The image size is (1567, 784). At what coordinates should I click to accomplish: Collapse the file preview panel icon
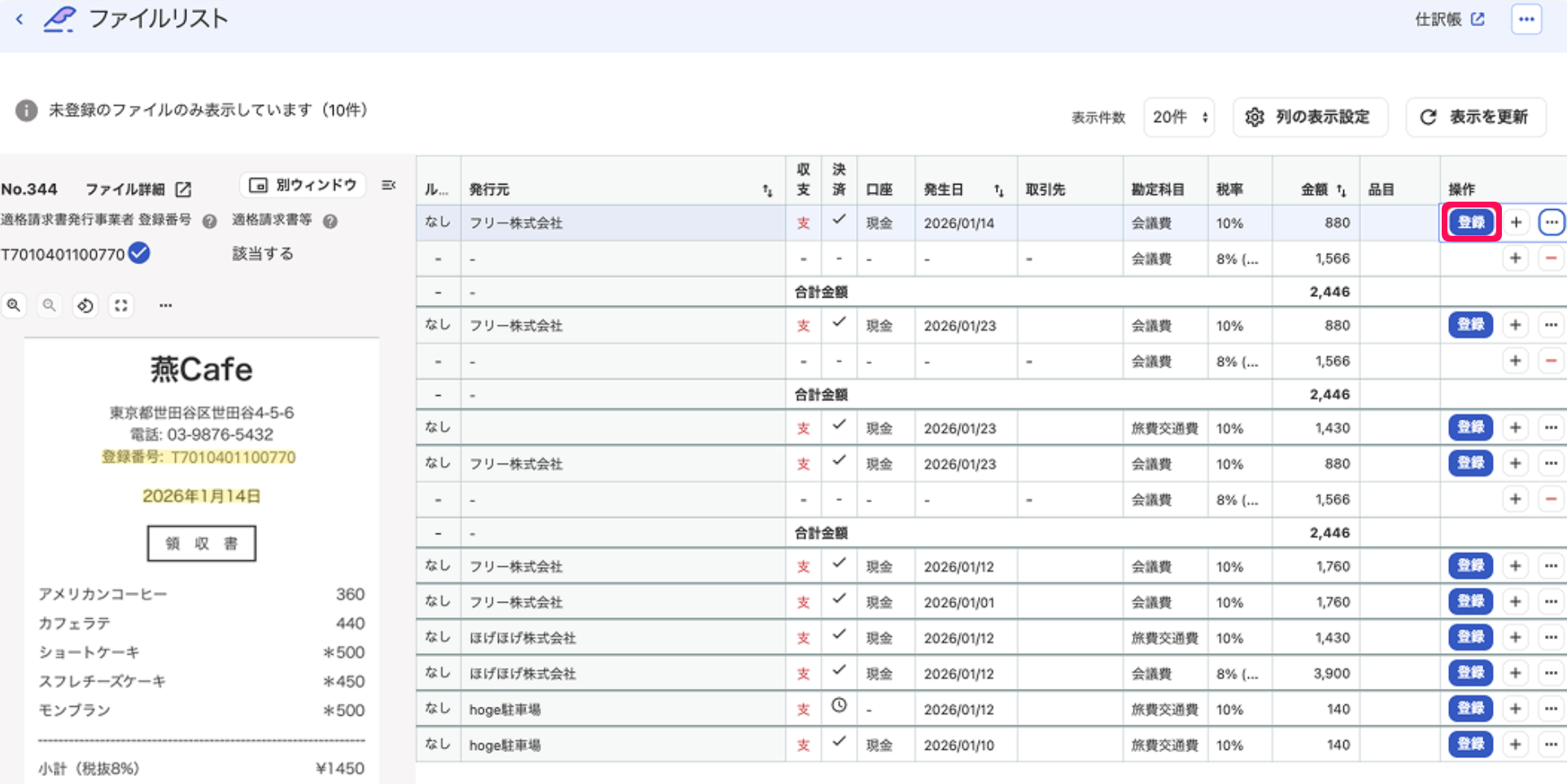click(x=389, y=185)
